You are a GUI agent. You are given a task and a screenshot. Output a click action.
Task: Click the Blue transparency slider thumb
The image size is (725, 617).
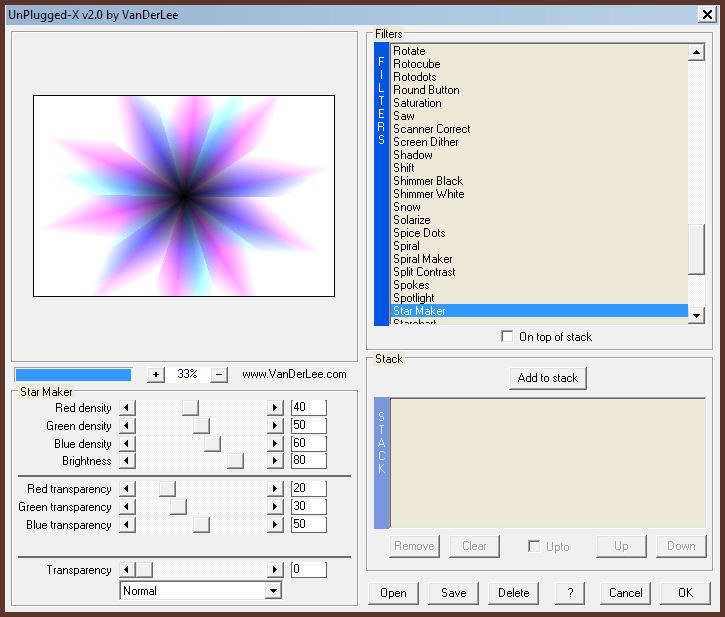pos(201,524)
